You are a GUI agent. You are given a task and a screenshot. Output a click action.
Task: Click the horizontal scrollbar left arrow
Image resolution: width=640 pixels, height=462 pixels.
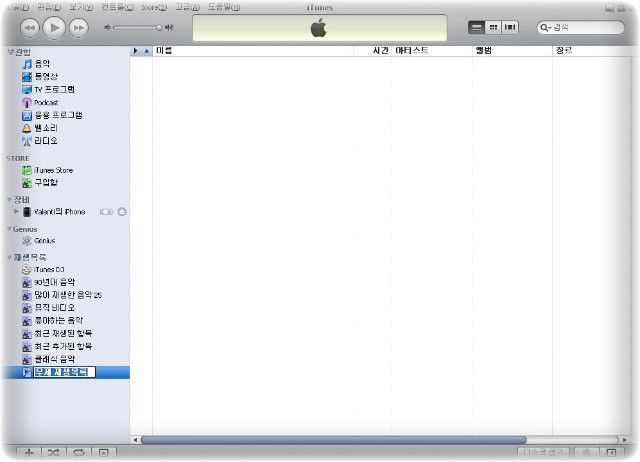(x=135, y=440)
